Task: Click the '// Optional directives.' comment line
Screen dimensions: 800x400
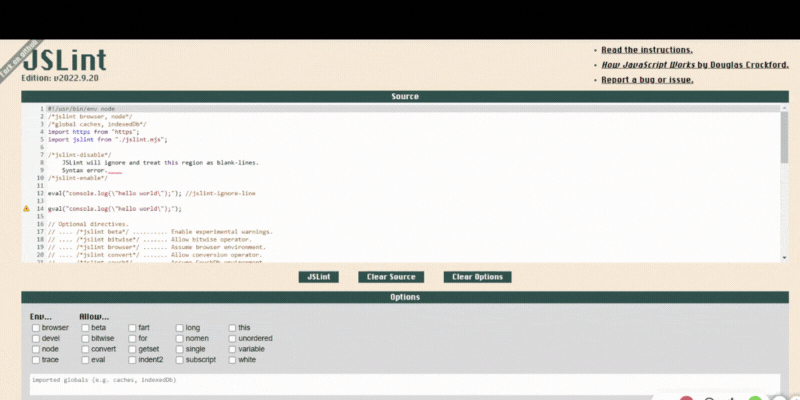Action: (x=88, y=224)
